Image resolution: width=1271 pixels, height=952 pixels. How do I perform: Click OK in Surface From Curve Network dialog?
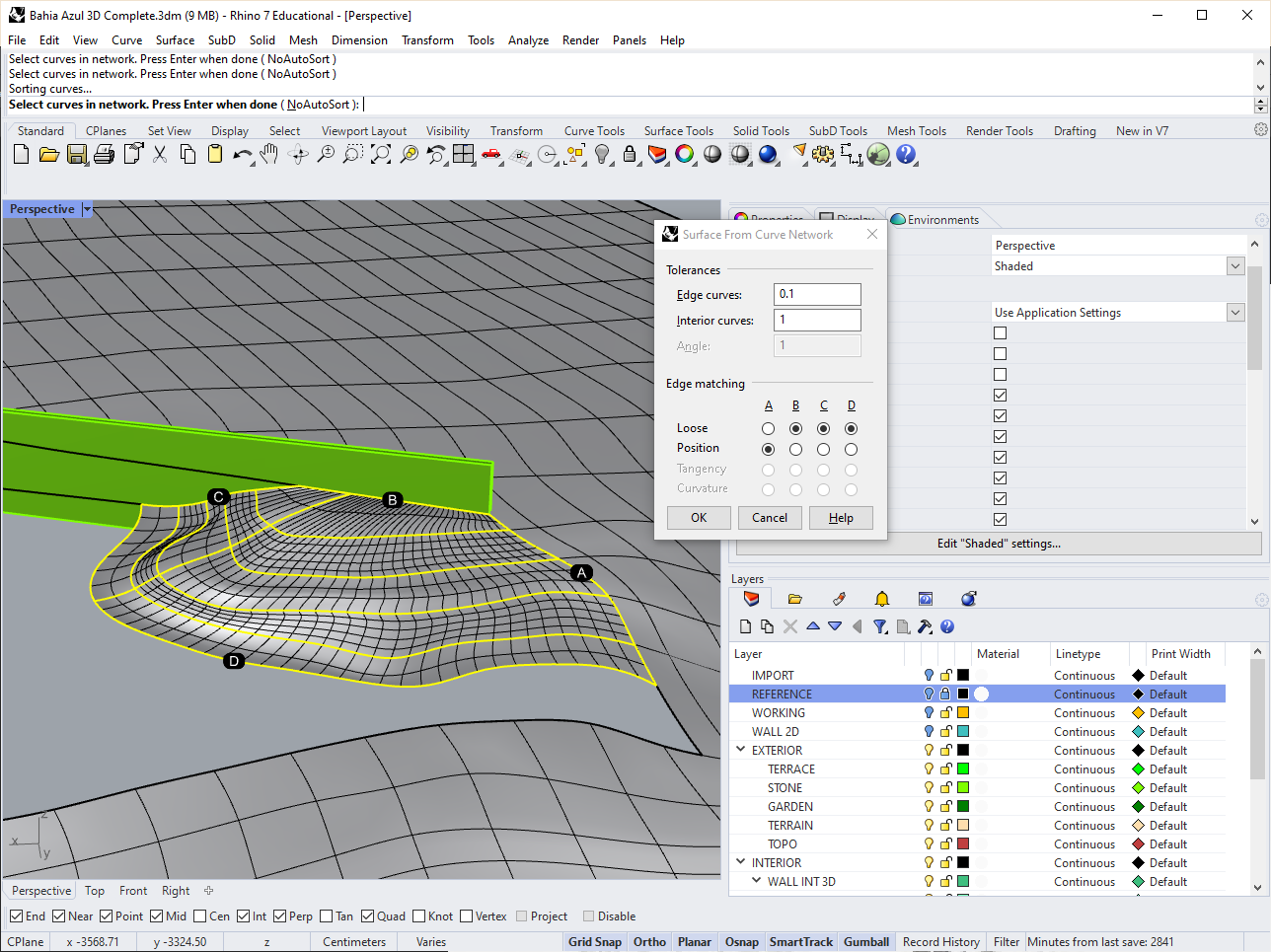pos(699,518)
